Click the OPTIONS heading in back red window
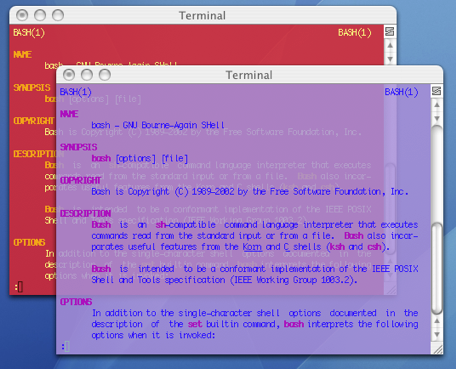 (x=29, y=242)
